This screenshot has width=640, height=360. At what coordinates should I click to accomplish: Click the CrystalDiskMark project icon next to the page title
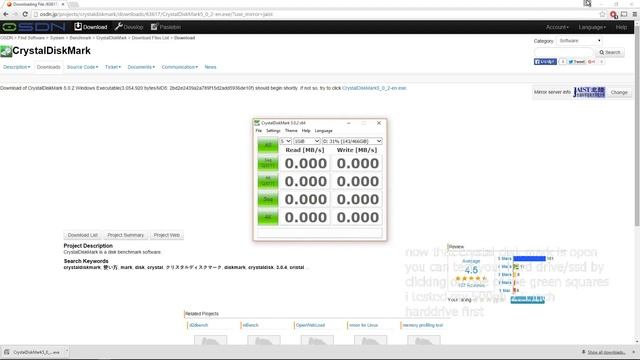(6, 51)
